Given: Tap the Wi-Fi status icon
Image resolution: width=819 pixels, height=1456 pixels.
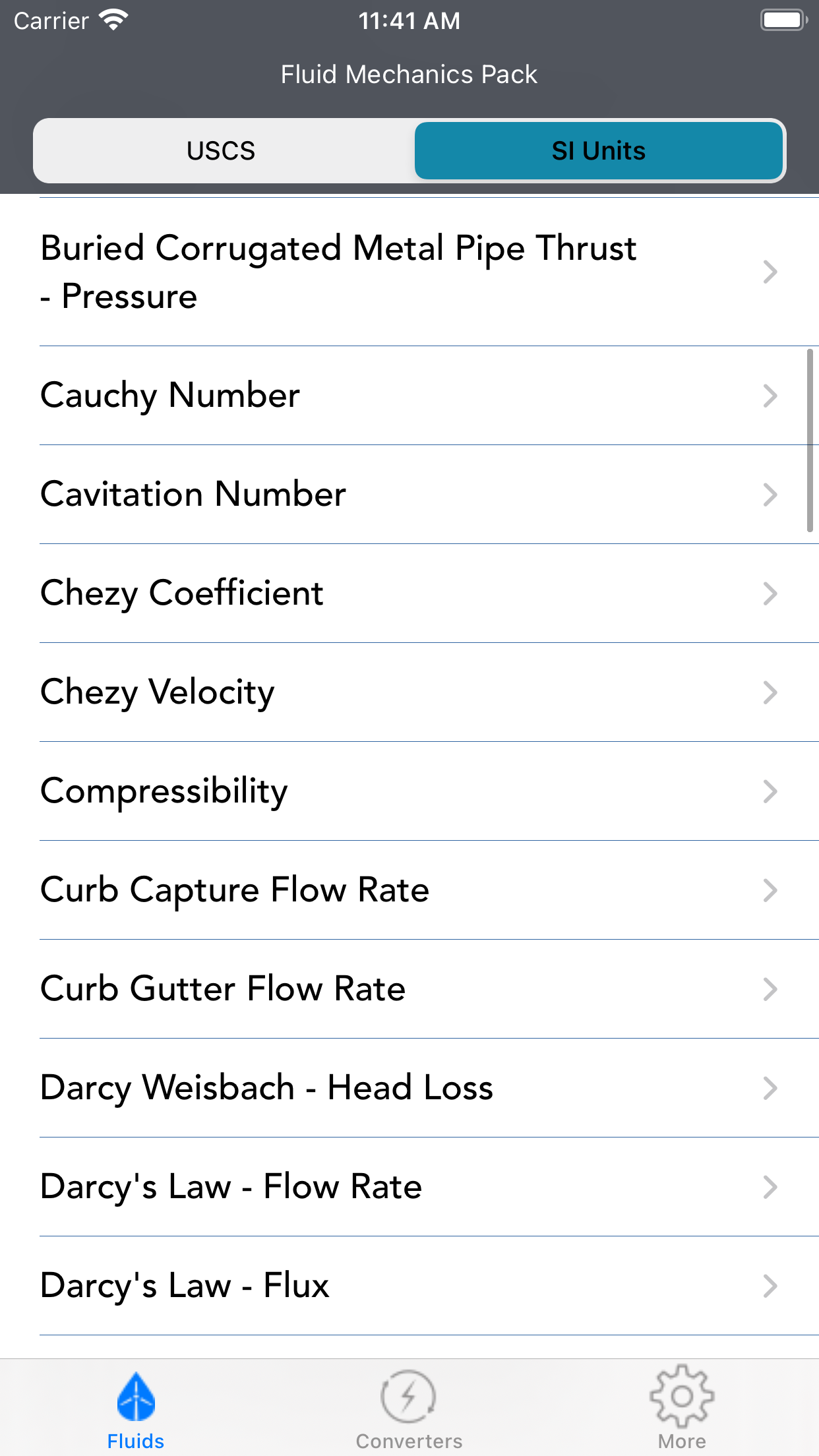Looking at the screenshot, I should point(113,20).
